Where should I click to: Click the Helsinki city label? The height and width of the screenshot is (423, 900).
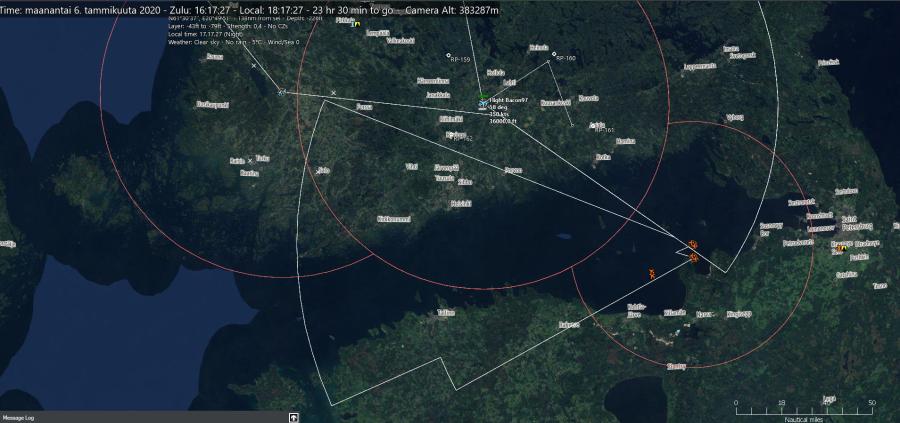click(x=461, y=203)
